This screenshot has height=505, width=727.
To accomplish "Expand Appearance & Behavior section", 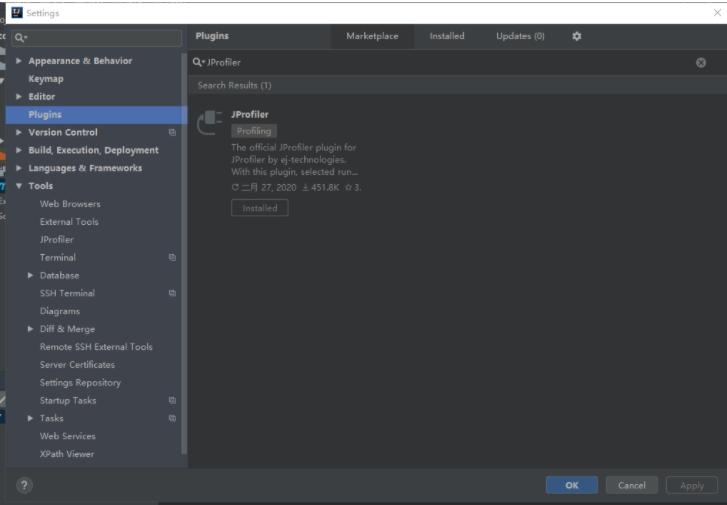I will (x=19, y=61).
